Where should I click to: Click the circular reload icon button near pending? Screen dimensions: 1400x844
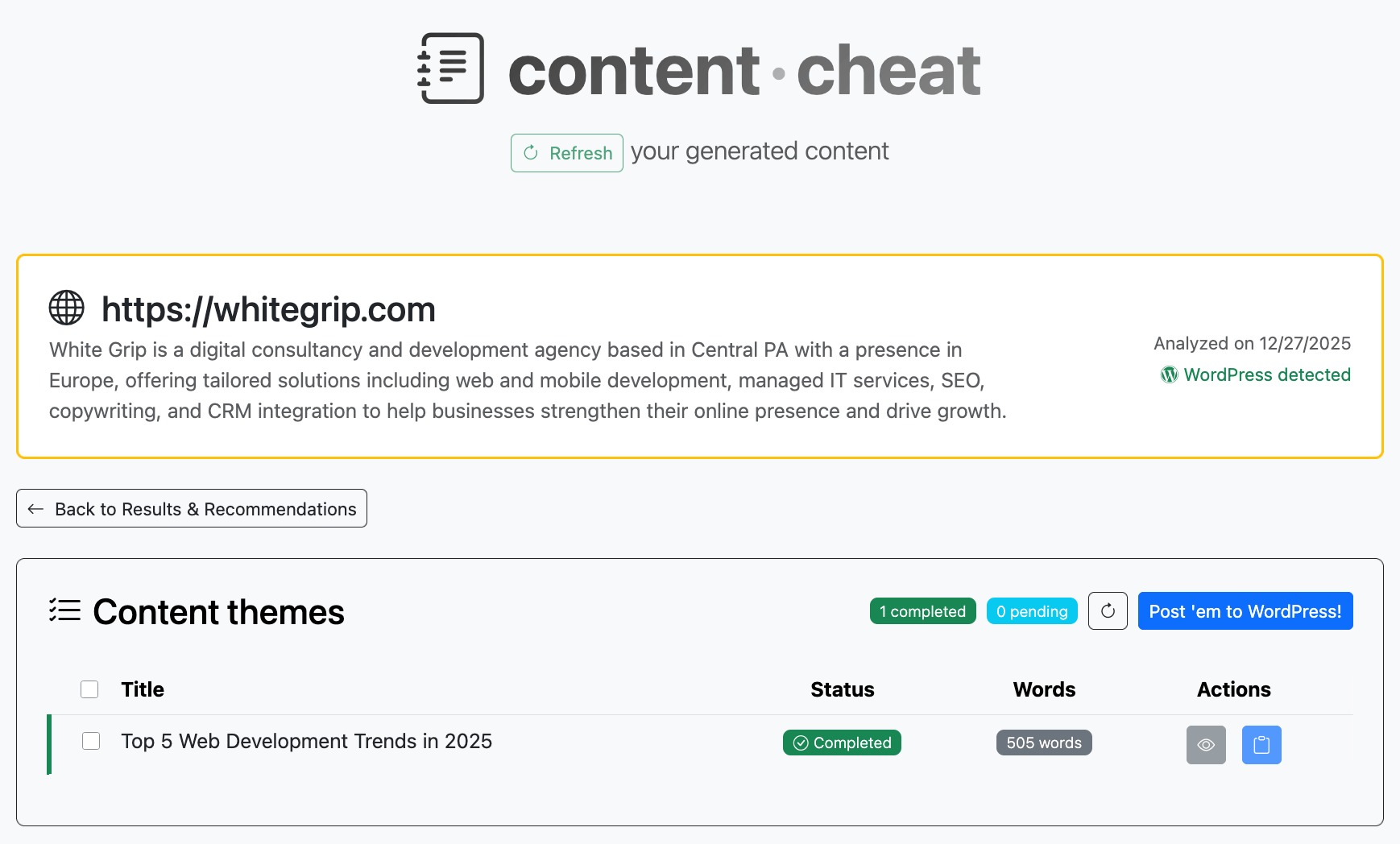pyautogui.click(x=1108, y=610)
